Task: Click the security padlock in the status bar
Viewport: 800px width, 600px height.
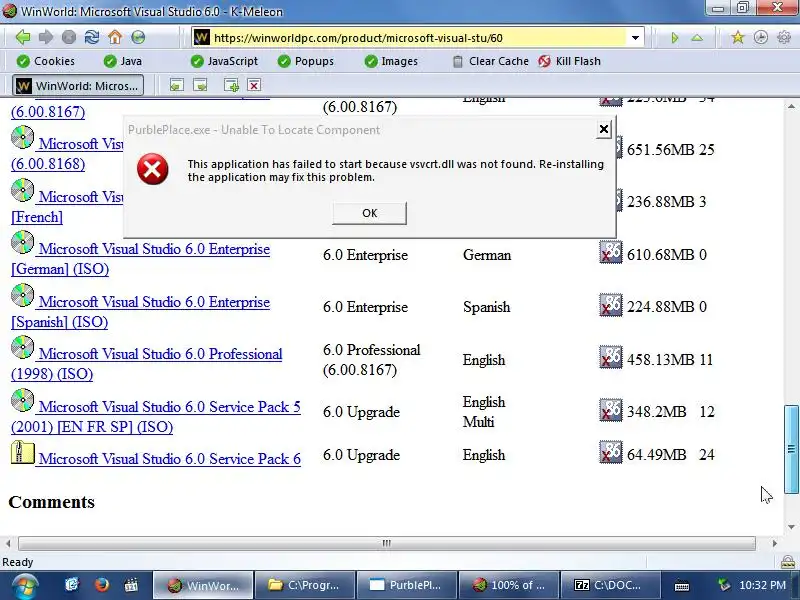Action: (x=788, y=562)
